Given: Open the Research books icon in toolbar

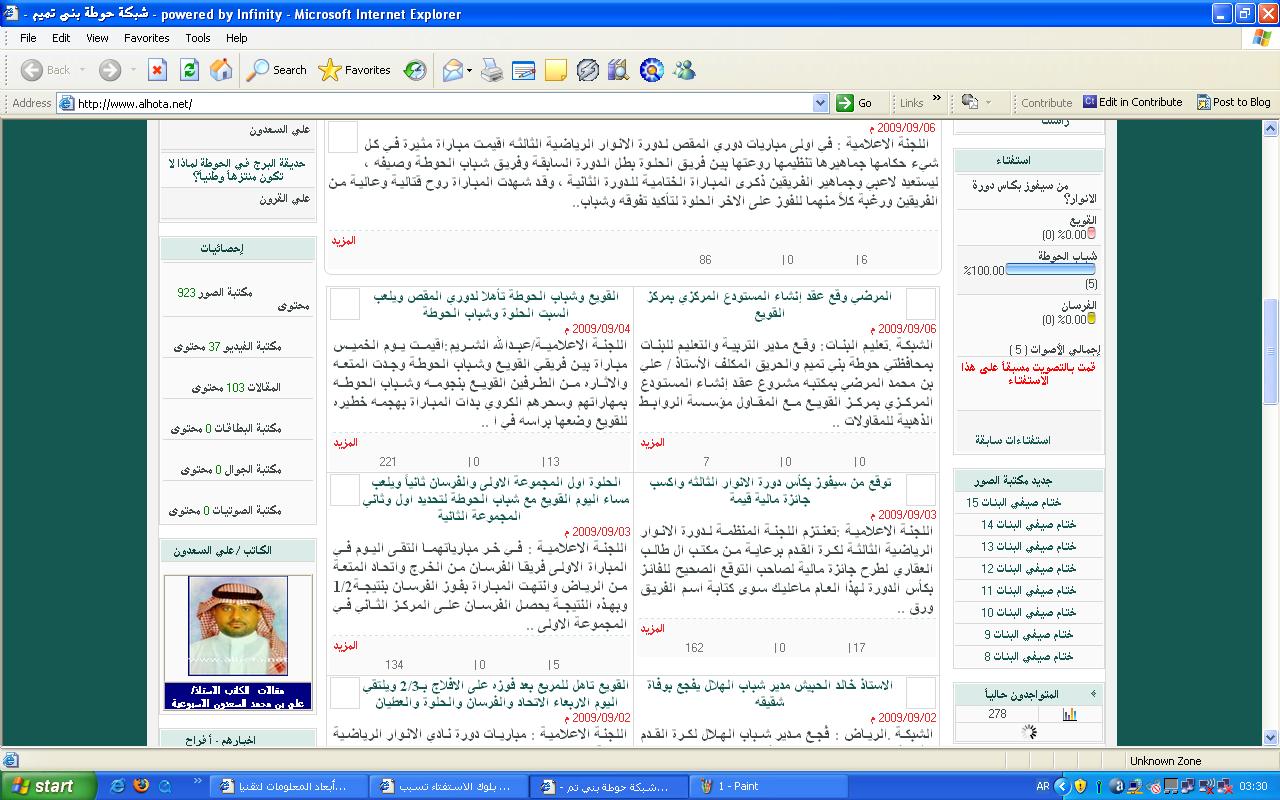Looking at the screenshot, I should point(618,70).
